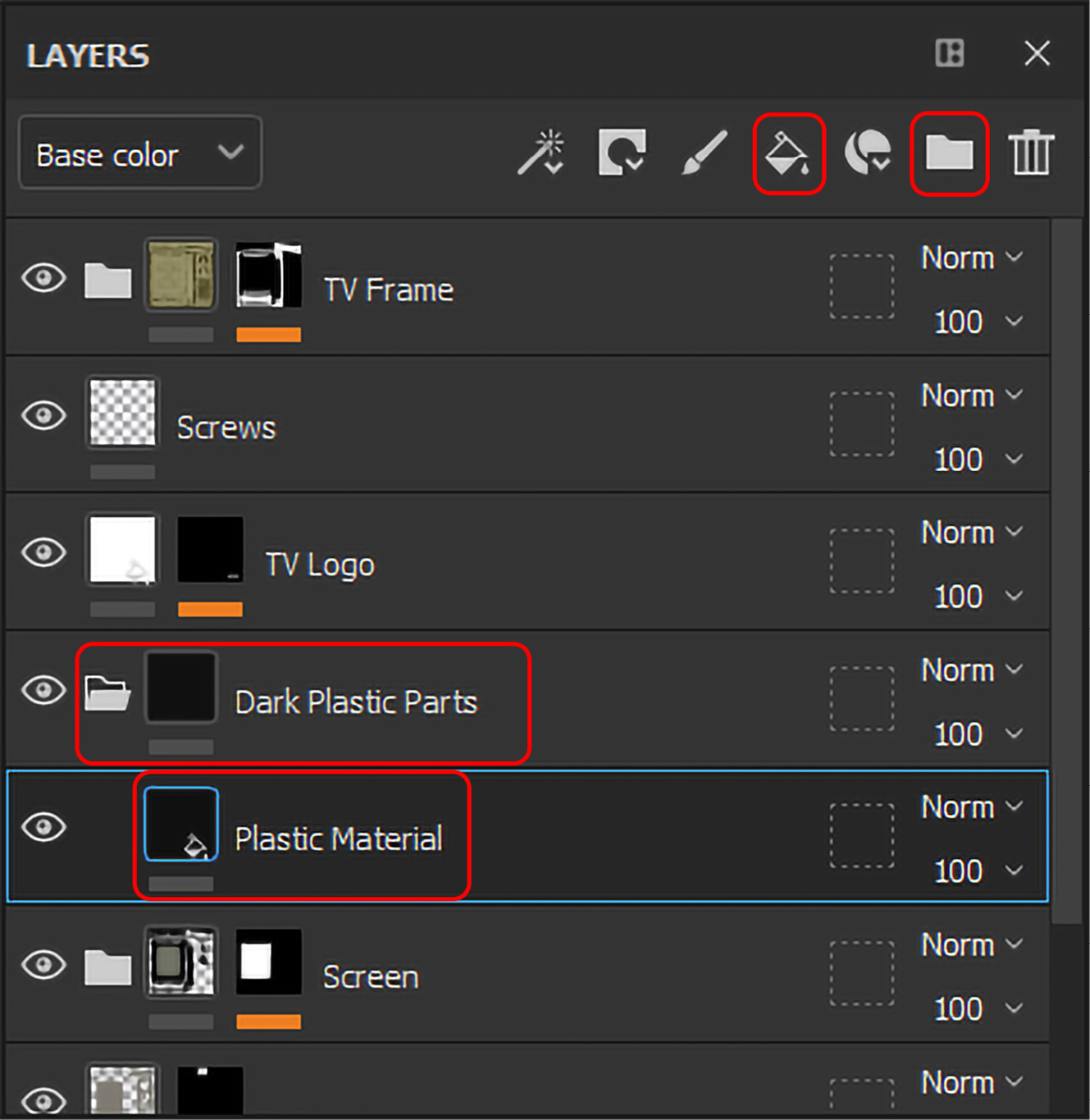This screenshot has width=1090, height=1120.
Task: Select the TV Frame content thumbnail
Action: [181, 275]
